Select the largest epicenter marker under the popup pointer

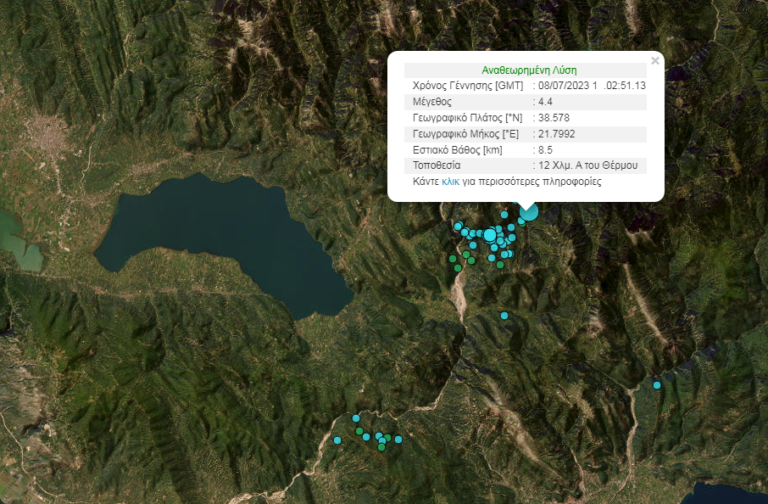tap(529, 213)
